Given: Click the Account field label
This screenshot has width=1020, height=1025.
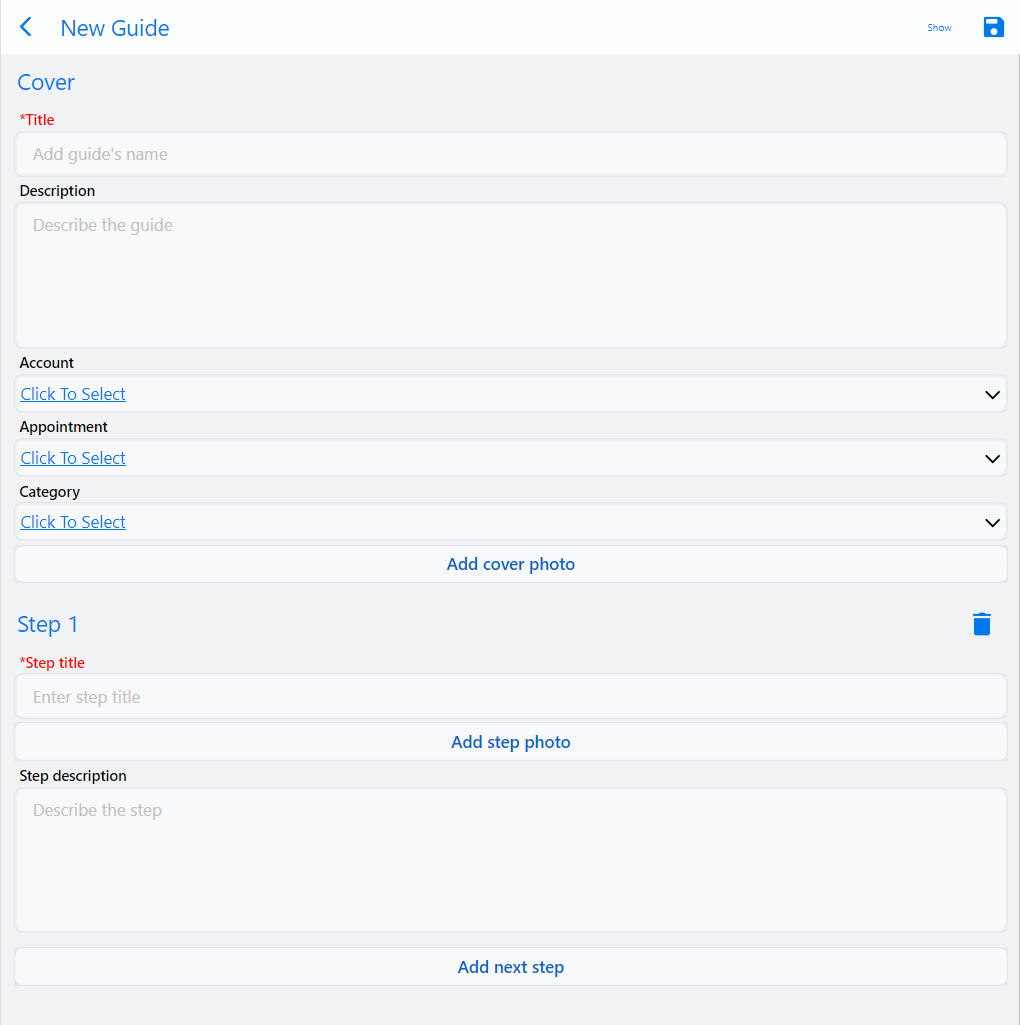Looking at the screenshot, I should pyautogui.click(x=46, y=363).
